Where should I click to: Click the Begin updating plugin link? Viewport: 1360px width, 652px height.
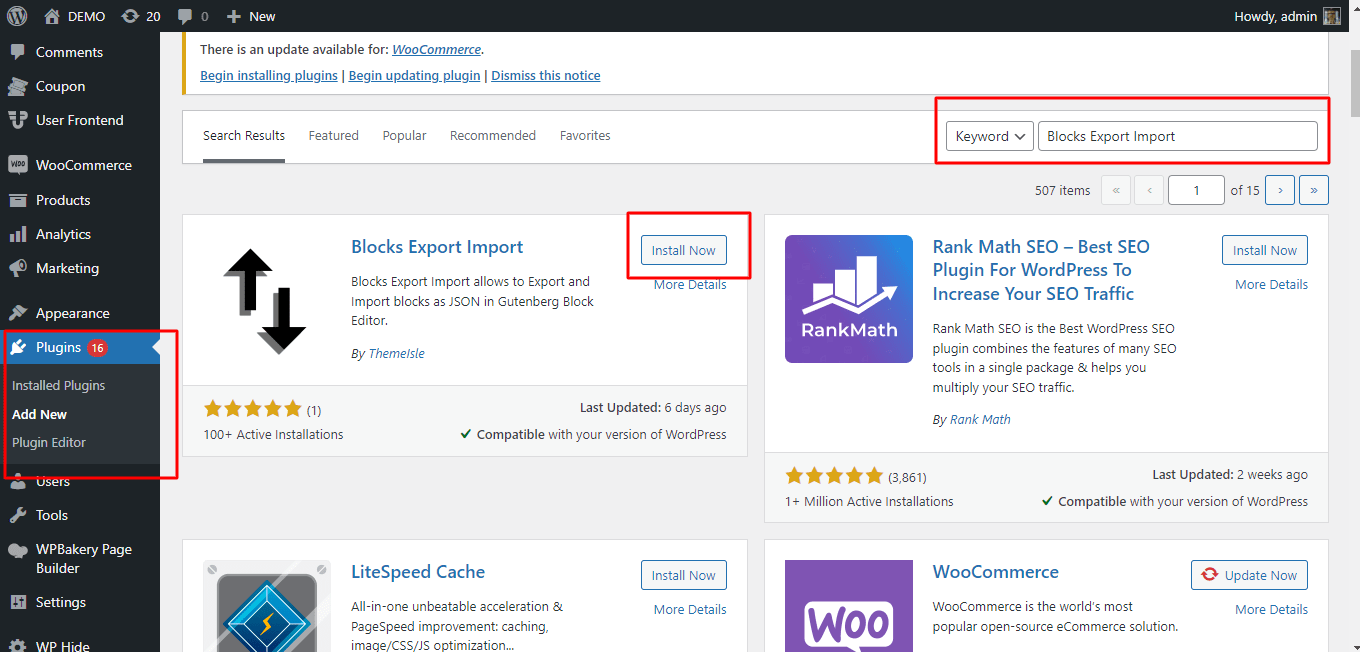click(415, 75)
